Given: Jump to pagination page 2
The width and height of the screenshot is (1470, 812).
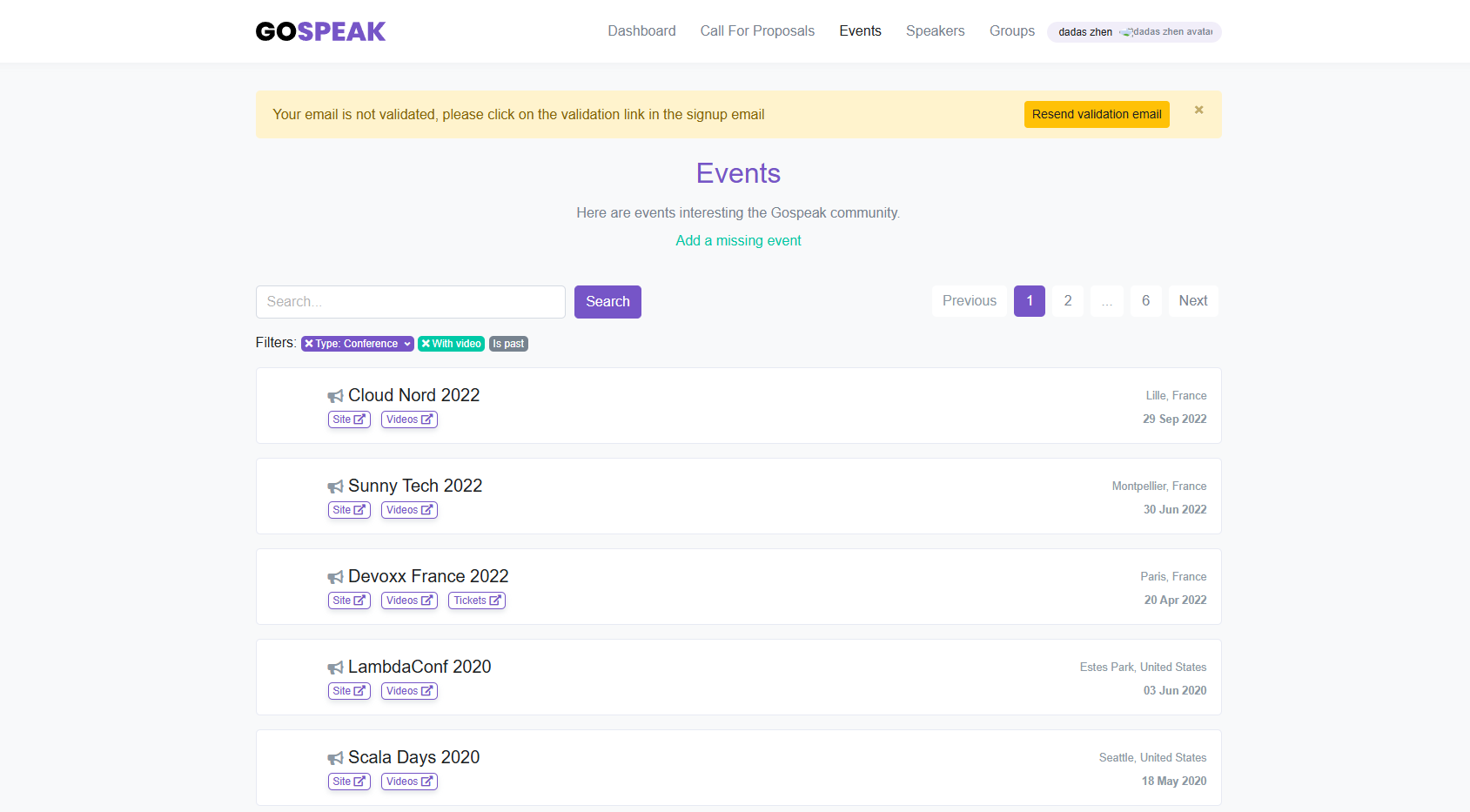Looking at the screenshot, I should pyautogui.click(x=1068, y=301).
